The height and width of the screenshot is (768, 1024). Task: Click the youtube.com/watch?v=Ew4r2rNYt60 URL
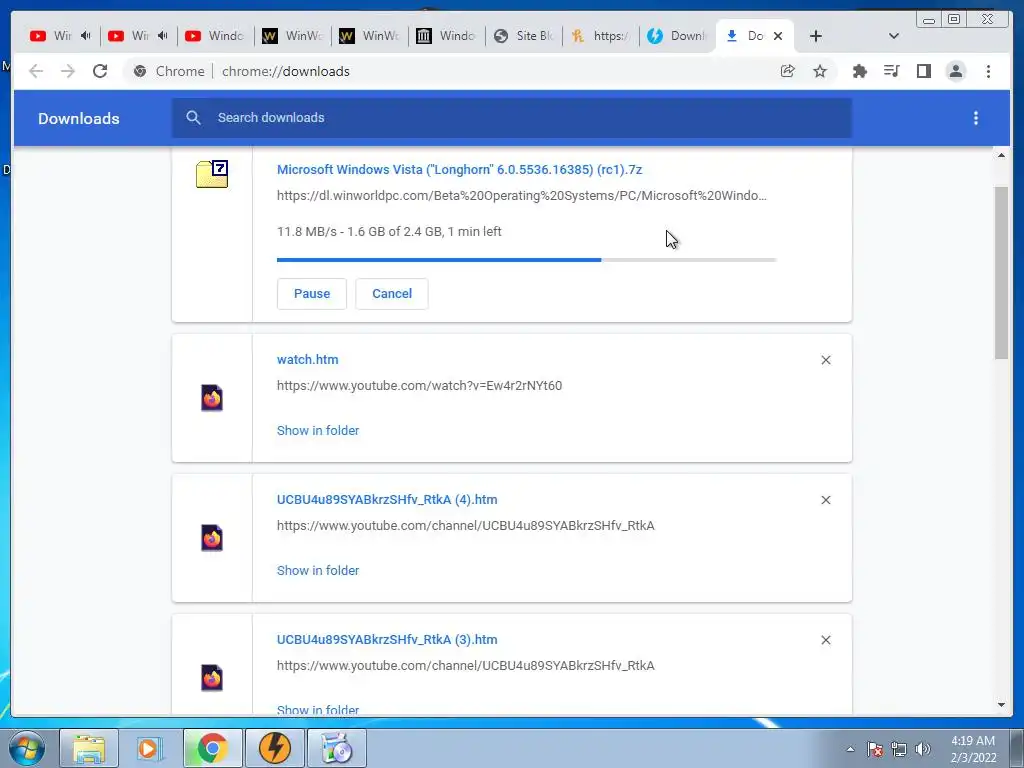point(419,386)
